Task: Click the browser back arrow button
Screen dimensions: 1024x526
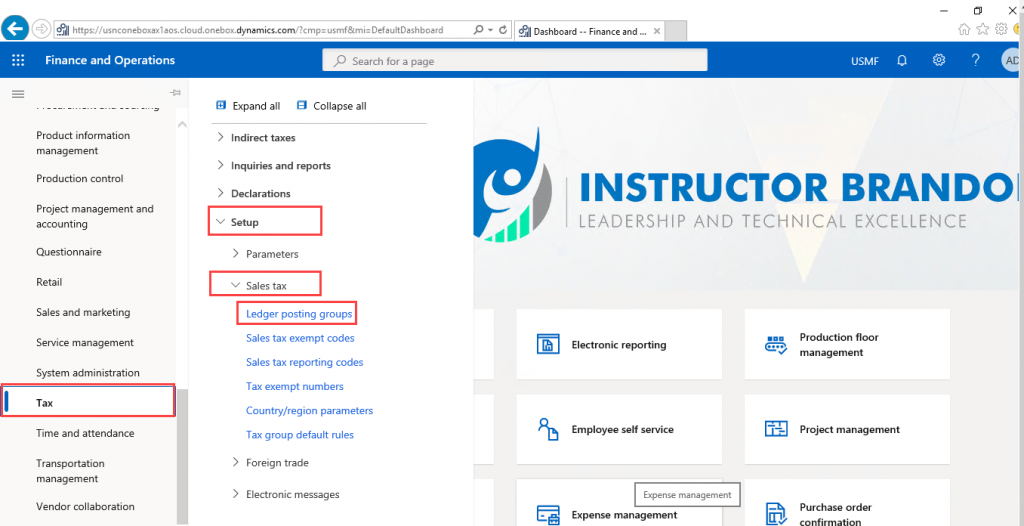Action: pyautogui.click(x=16, y=29)
